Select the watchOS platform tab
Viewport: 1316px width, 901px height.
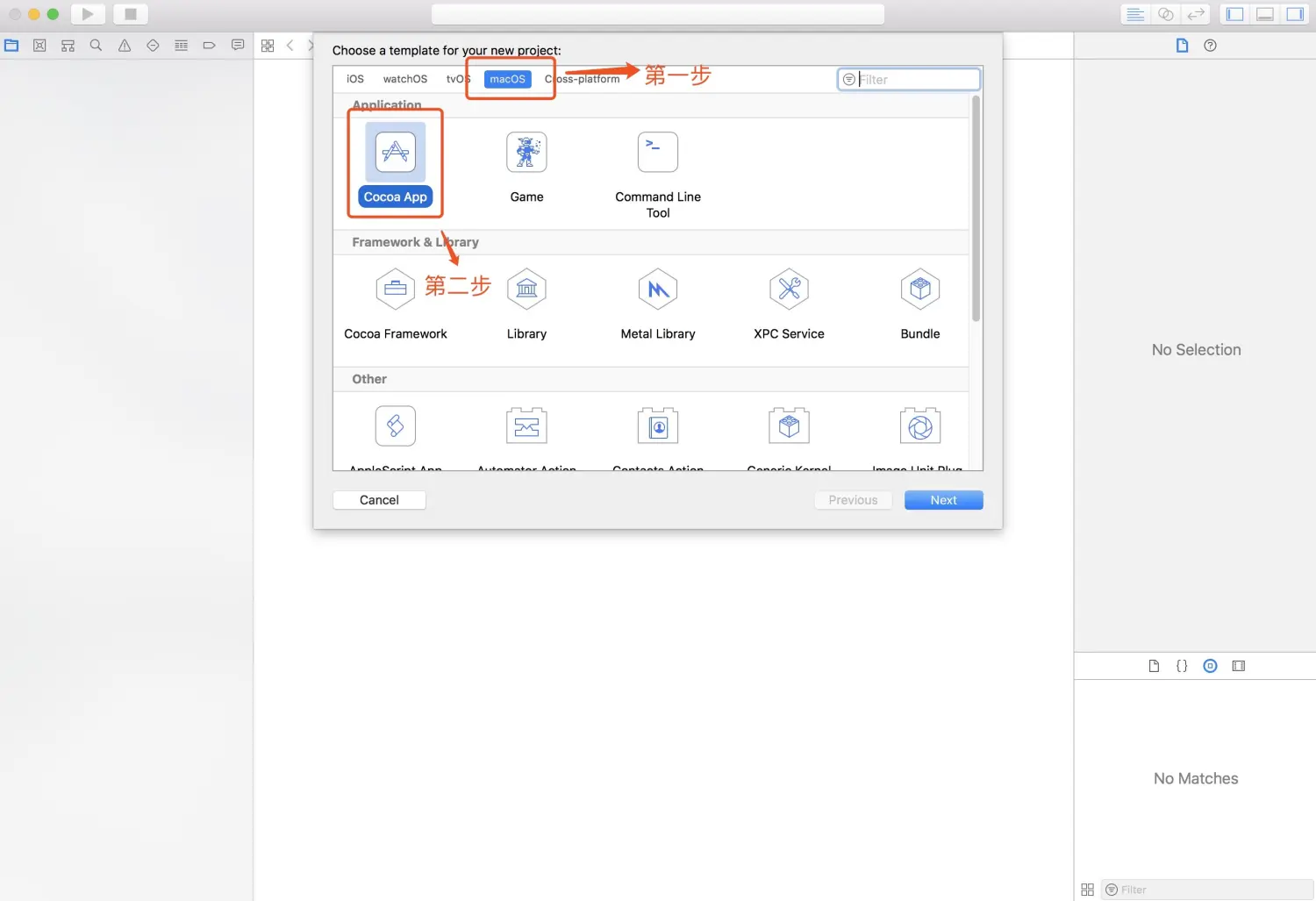tap(405, 79)
